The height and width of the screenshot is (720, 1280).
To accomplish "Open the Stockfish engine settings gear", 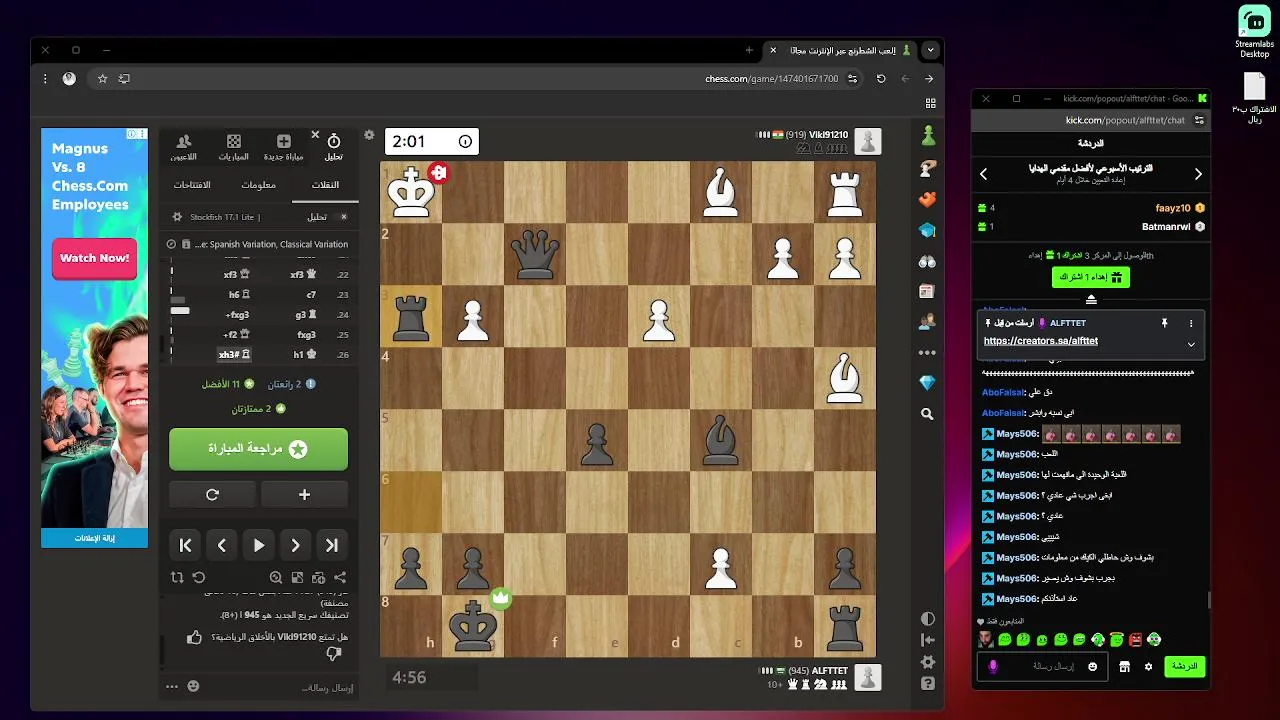I will point(179,216).
